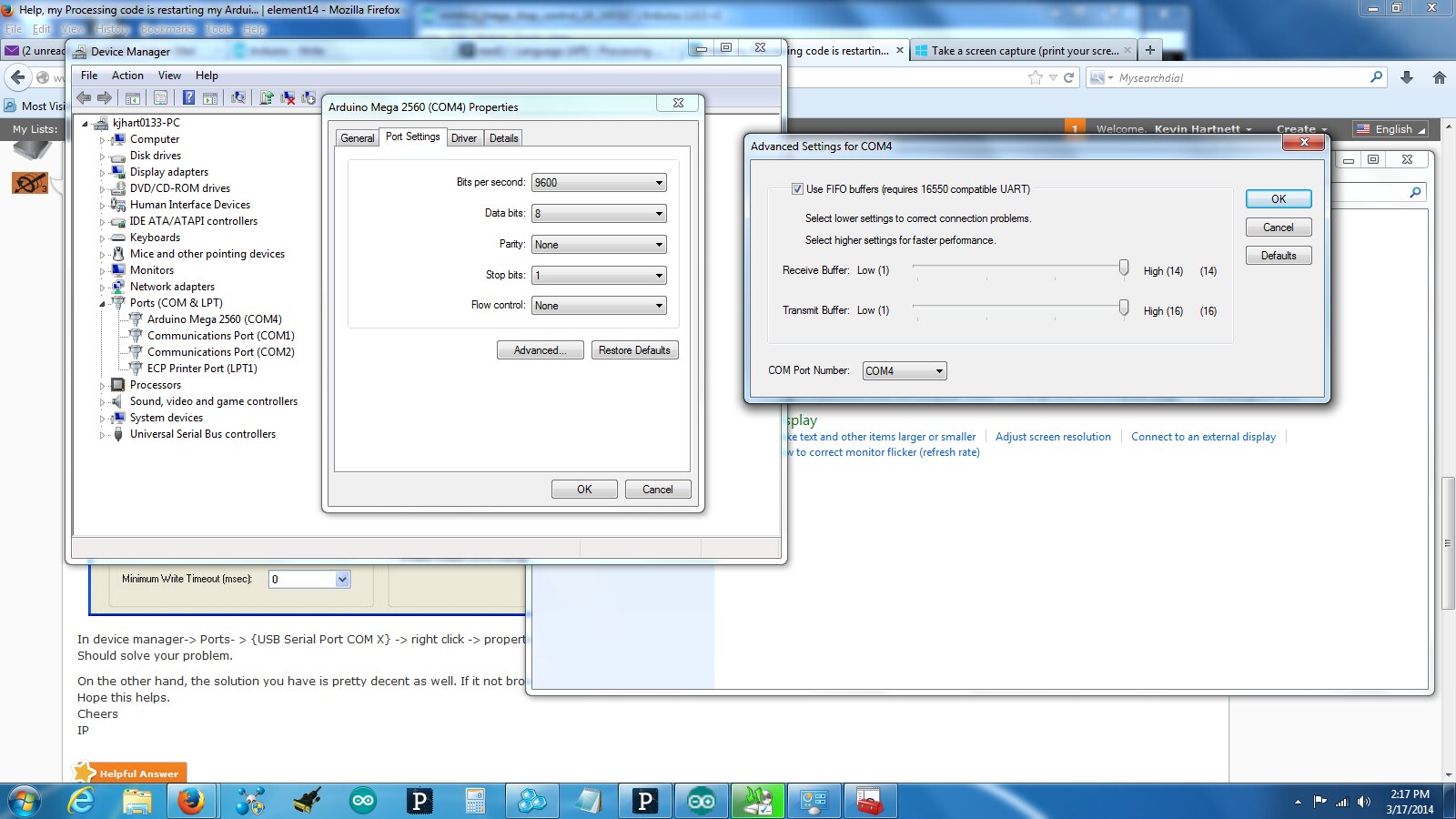This screenshot has width=1456, height=819.
Task: Click the Back arrow in Device Manager toolbar
Action: (x=84, y=98)
